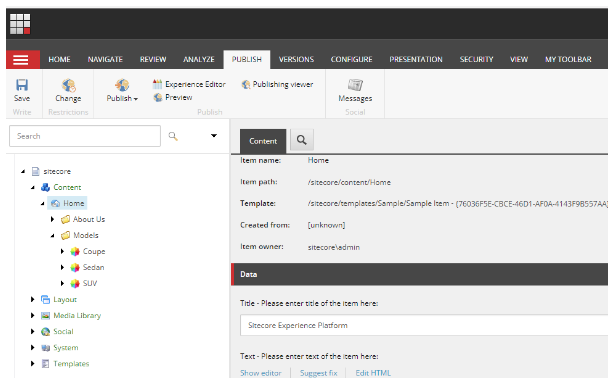
Task: Collapse the Content tree node
Action: click(33, 187)
